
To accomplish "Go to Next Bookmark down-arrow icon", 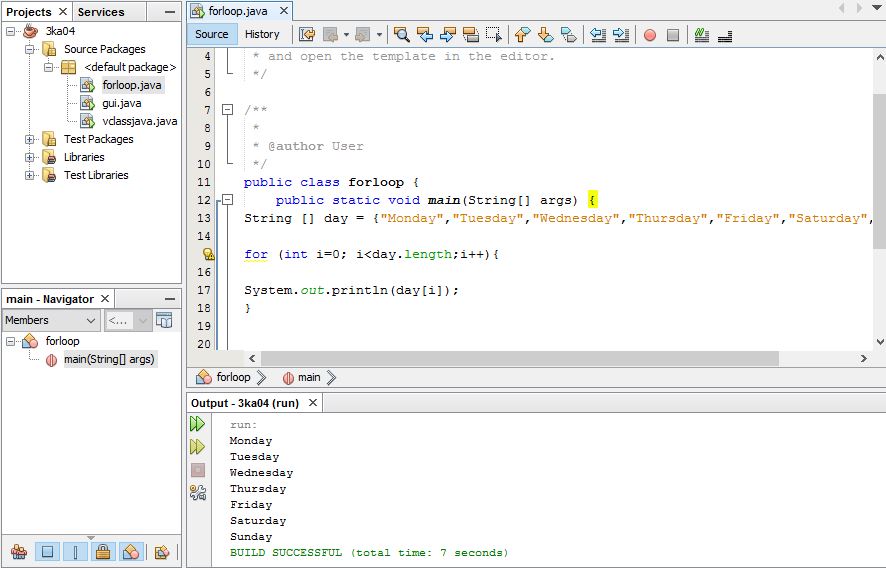I will 545,34.
